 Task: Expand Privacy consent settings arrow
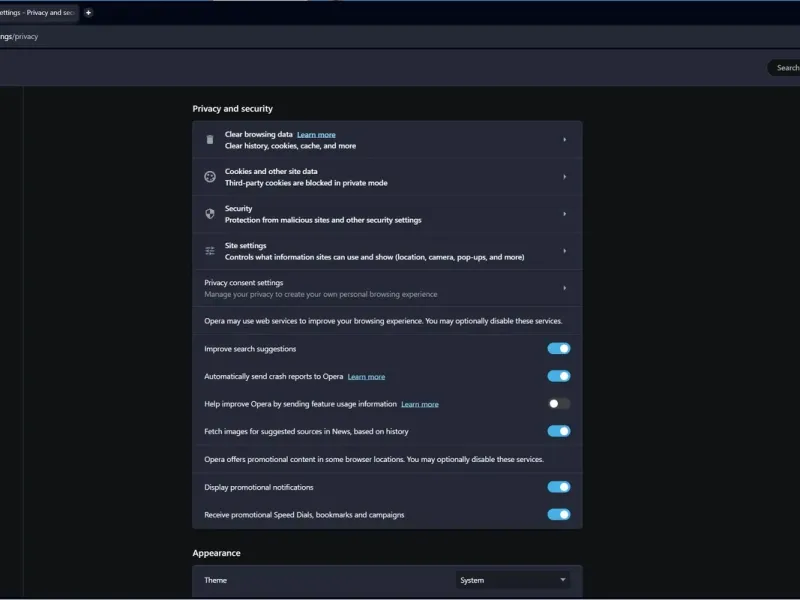click(x=564, y=288)
